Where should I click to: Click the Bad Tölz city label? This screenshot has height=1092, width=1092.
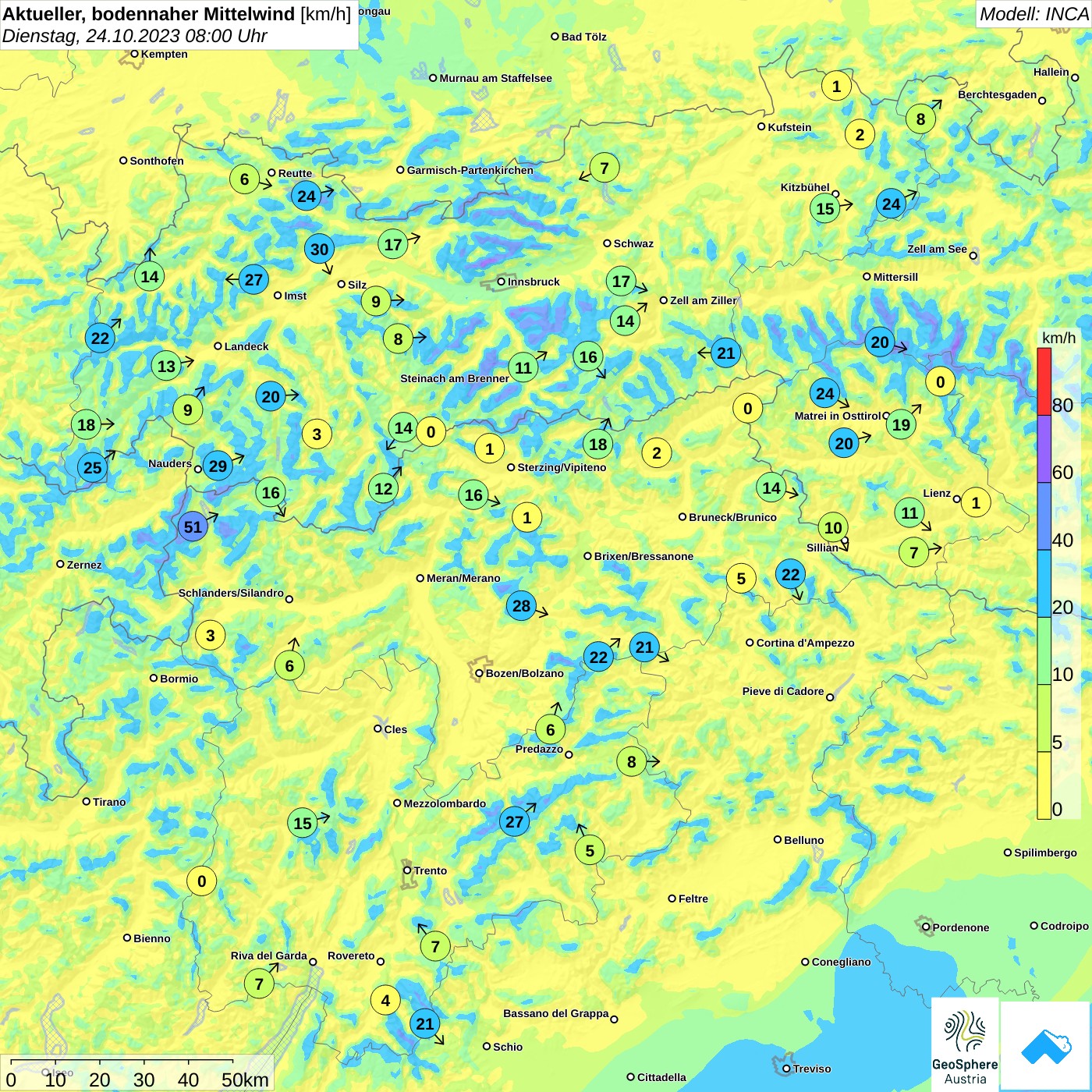(x=584, y=37)
